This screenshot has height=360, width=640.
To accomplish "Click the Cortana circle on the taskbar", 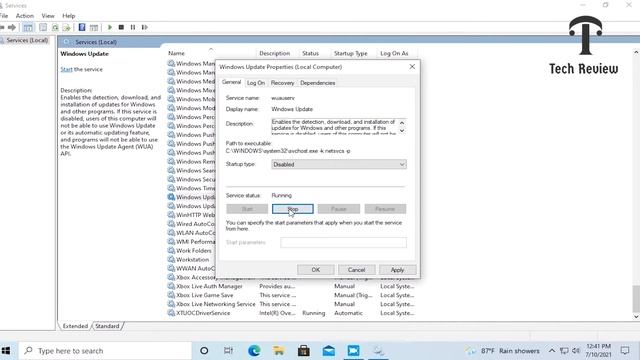I will click(x=204, y=351).
